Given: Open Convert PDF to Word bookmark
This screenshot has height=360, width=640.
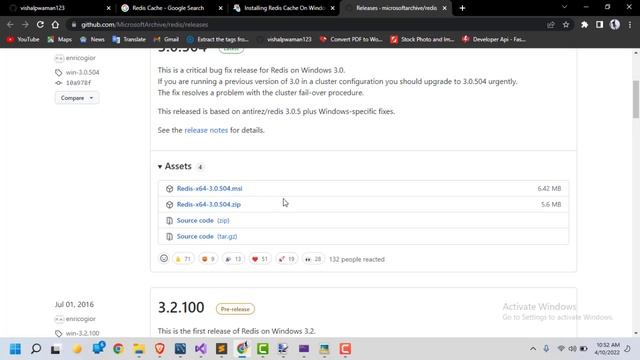Looking at the screenshot, I should tap(351, 39).
